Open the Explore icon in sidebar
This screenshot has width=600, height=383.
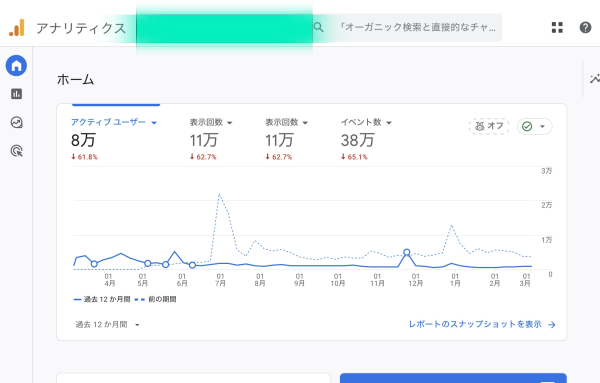click(16, 122)
